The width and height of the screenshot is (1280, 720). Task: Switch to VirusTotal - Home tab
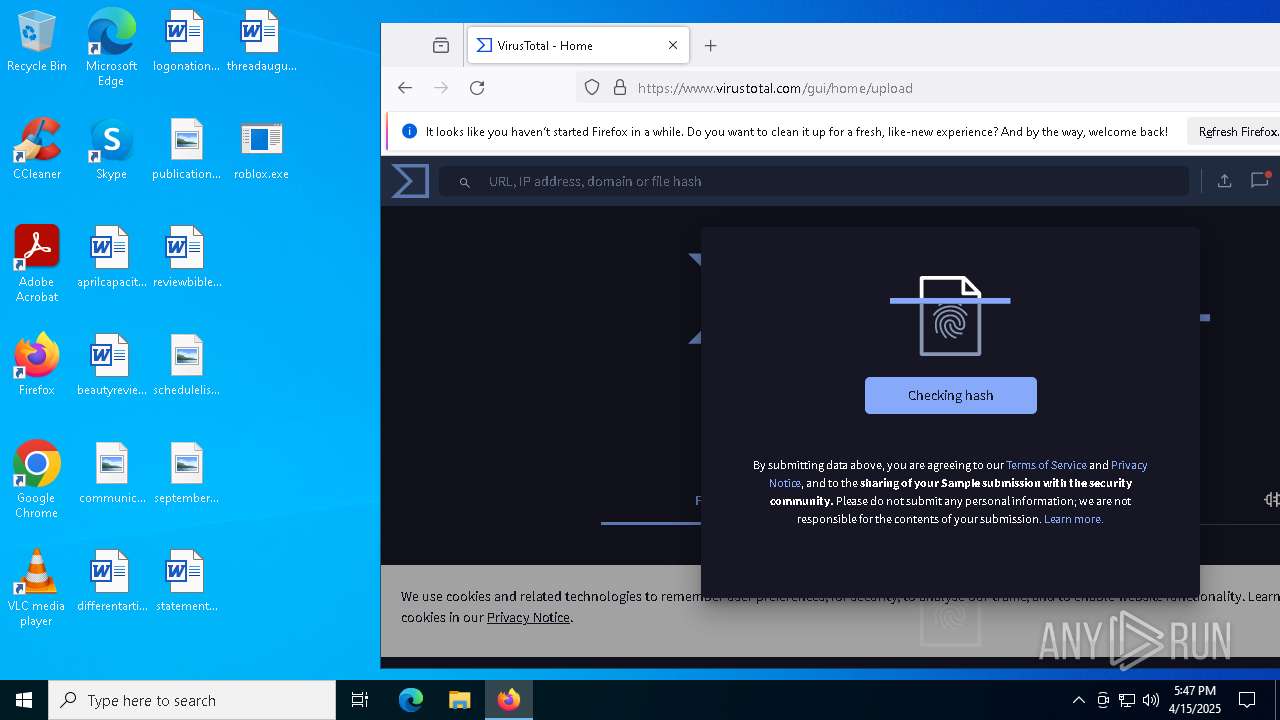(x=578, y=45)
